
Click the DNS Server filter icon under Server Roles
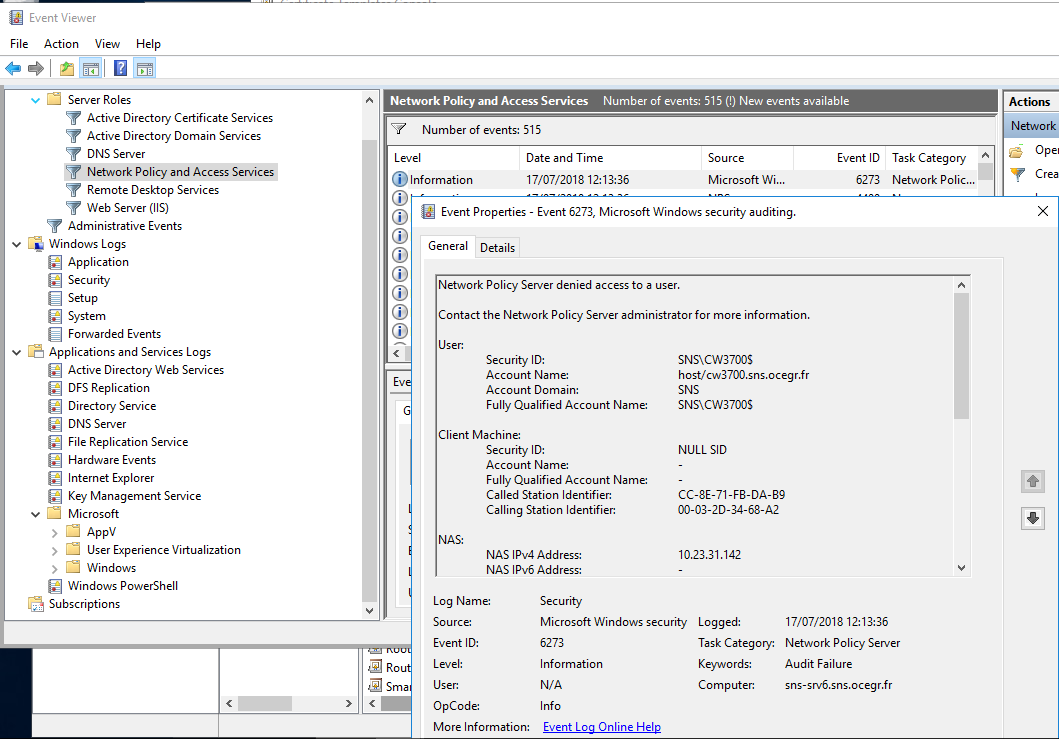(74, 154)
